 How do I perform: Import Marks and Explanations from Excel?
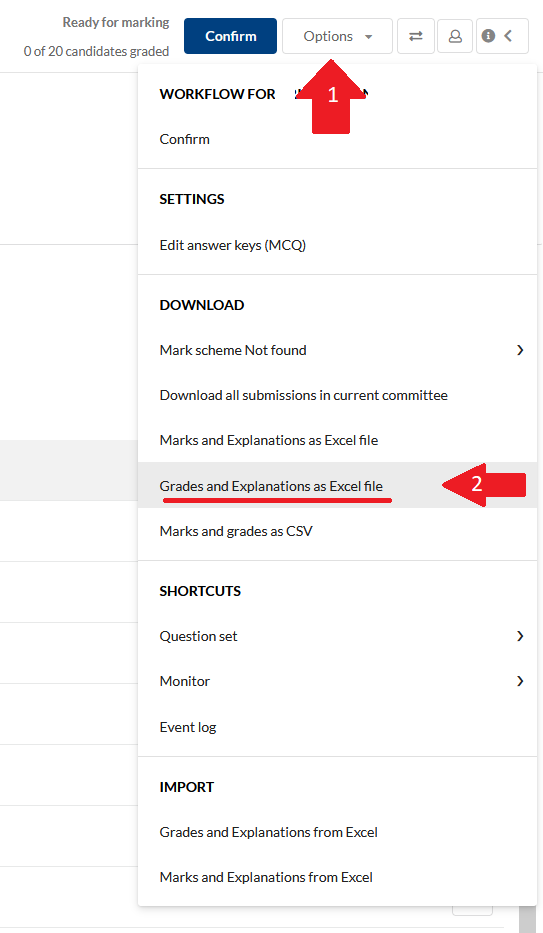(266, 877)
